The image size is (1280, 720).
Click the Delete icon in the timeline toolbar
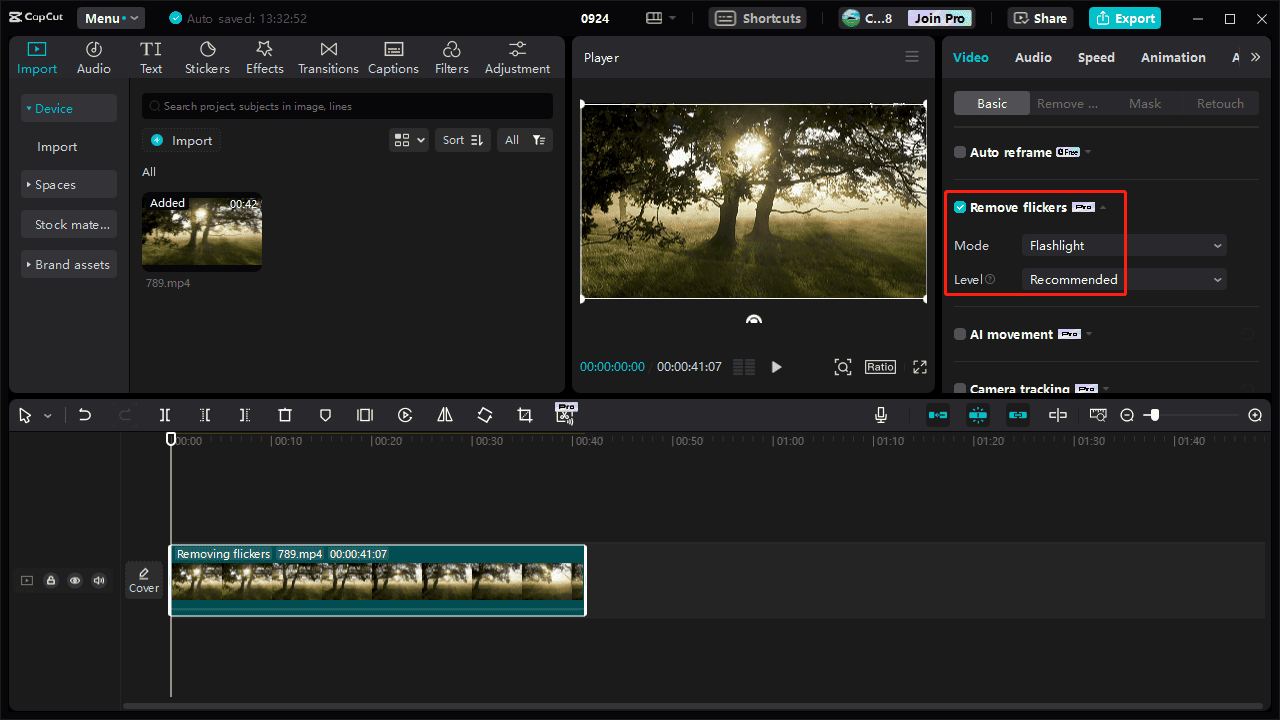[285, 415]
